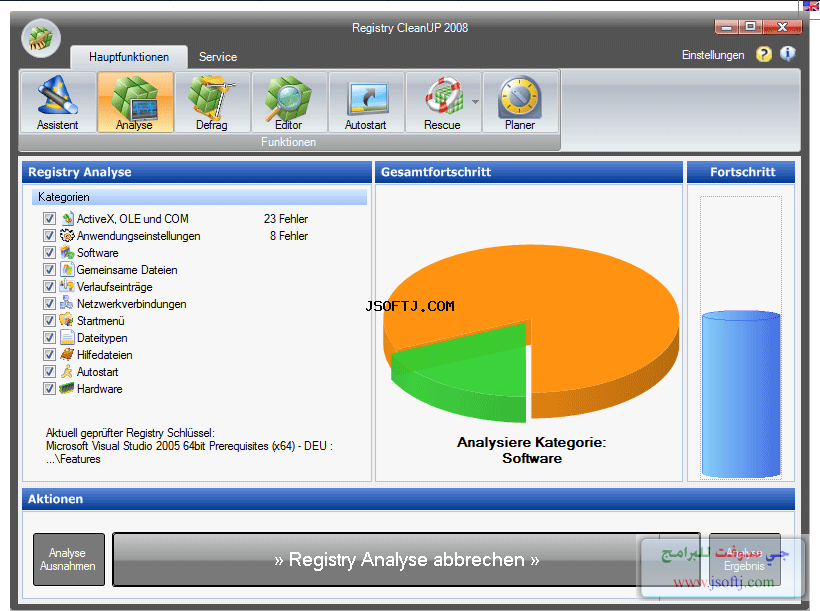Click the Verlaufseinträge icon
This screenshot has width=820, height=611.
67,287
